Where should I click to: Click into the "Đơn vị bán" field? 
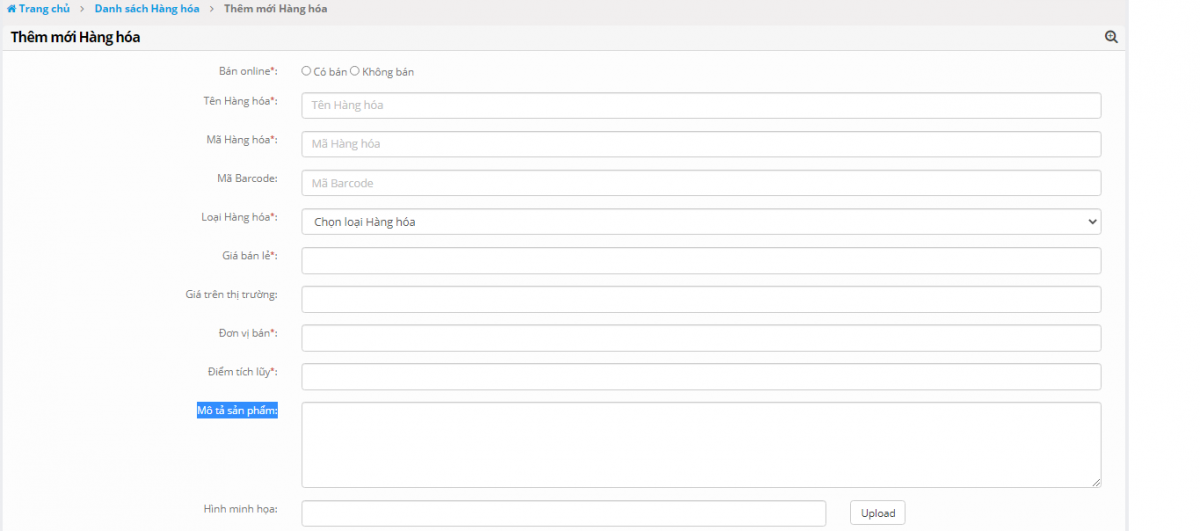(700, 338)
